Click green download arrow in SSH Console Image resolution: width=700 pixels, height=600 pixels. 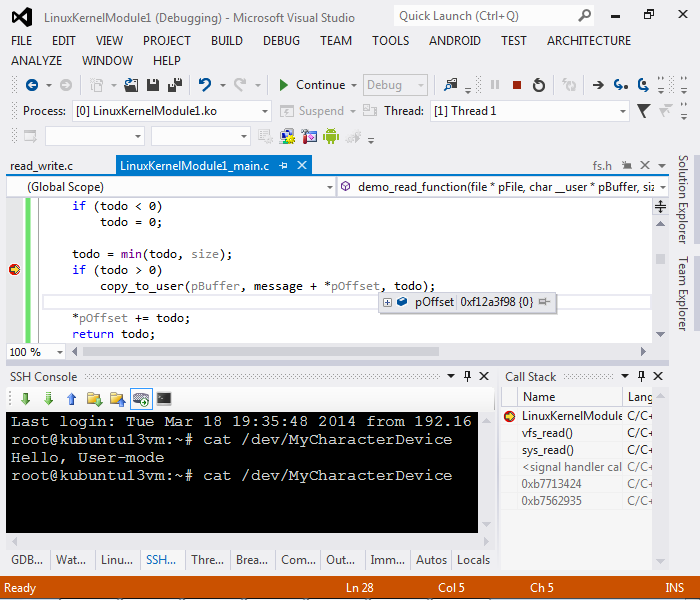(x=25, y=399)
